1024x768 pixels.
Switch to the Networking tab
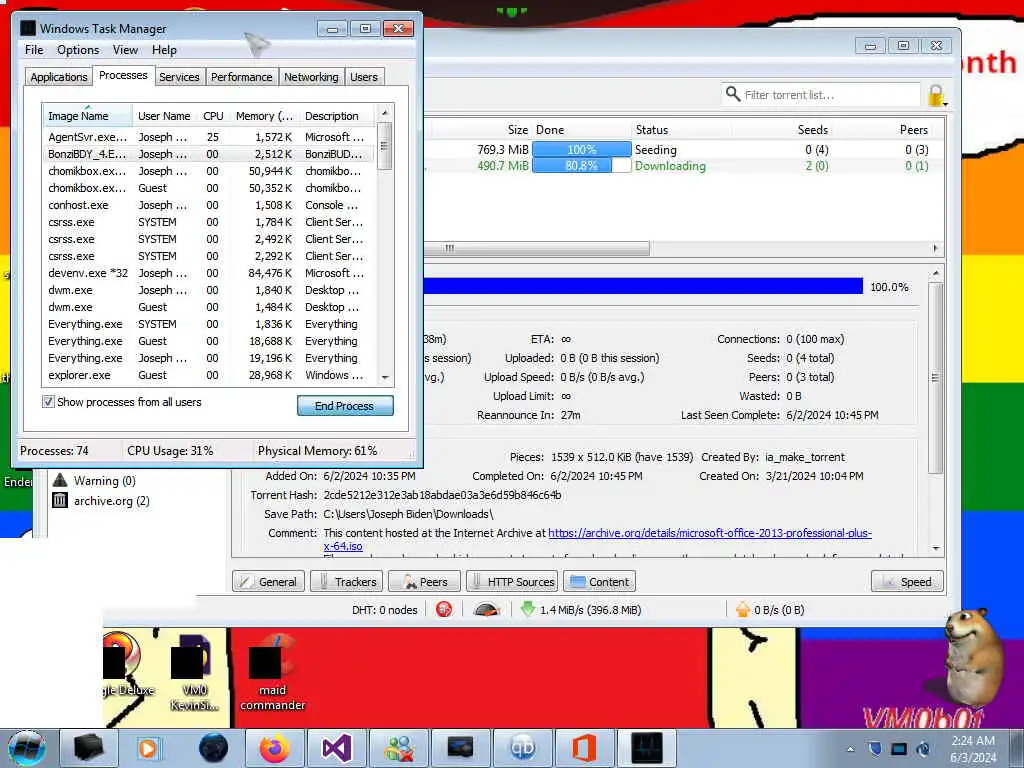pyautogui.click(x=311, y=77)
